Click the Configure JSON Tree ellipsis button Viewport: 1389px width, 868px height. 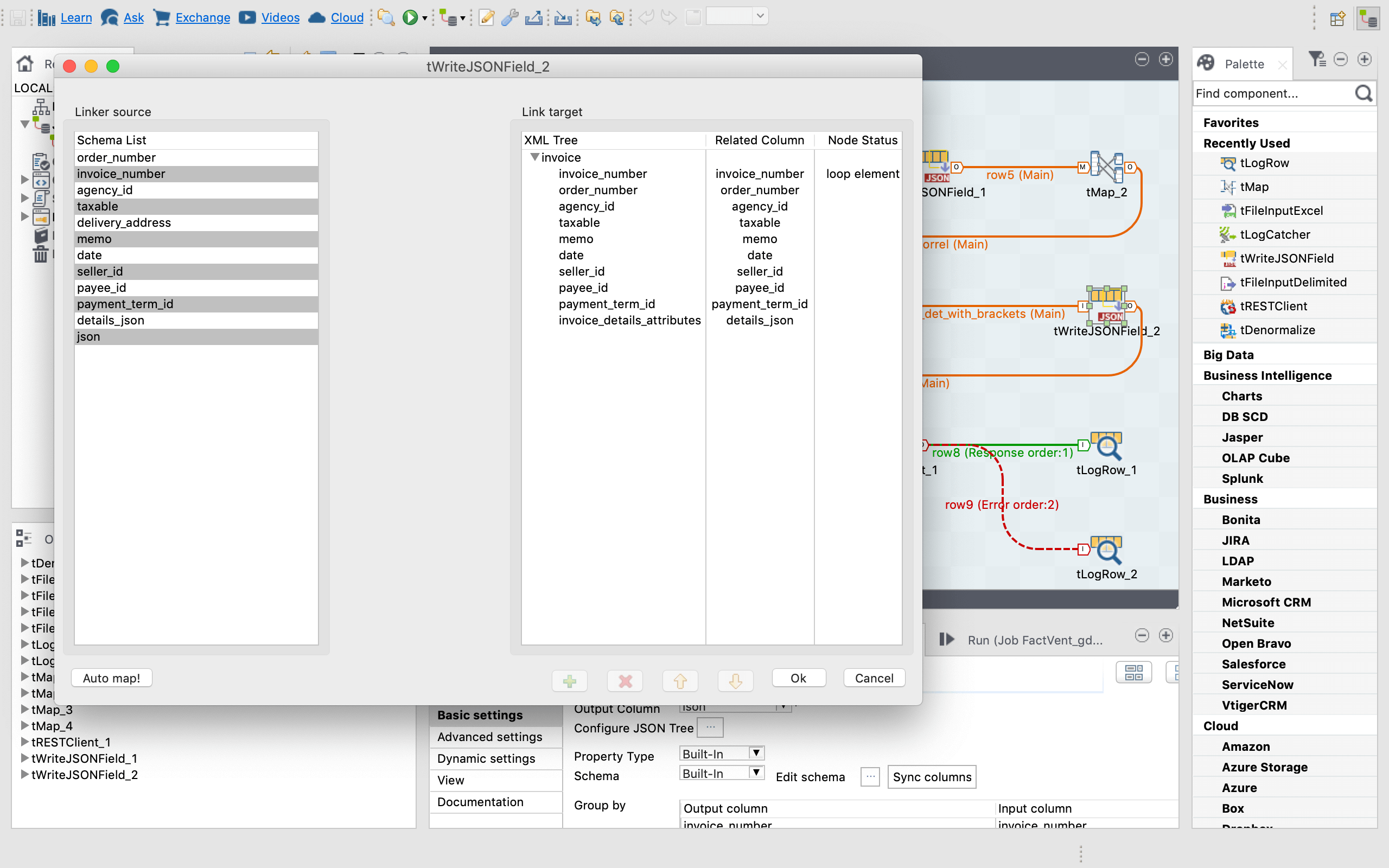coord(711,727)
